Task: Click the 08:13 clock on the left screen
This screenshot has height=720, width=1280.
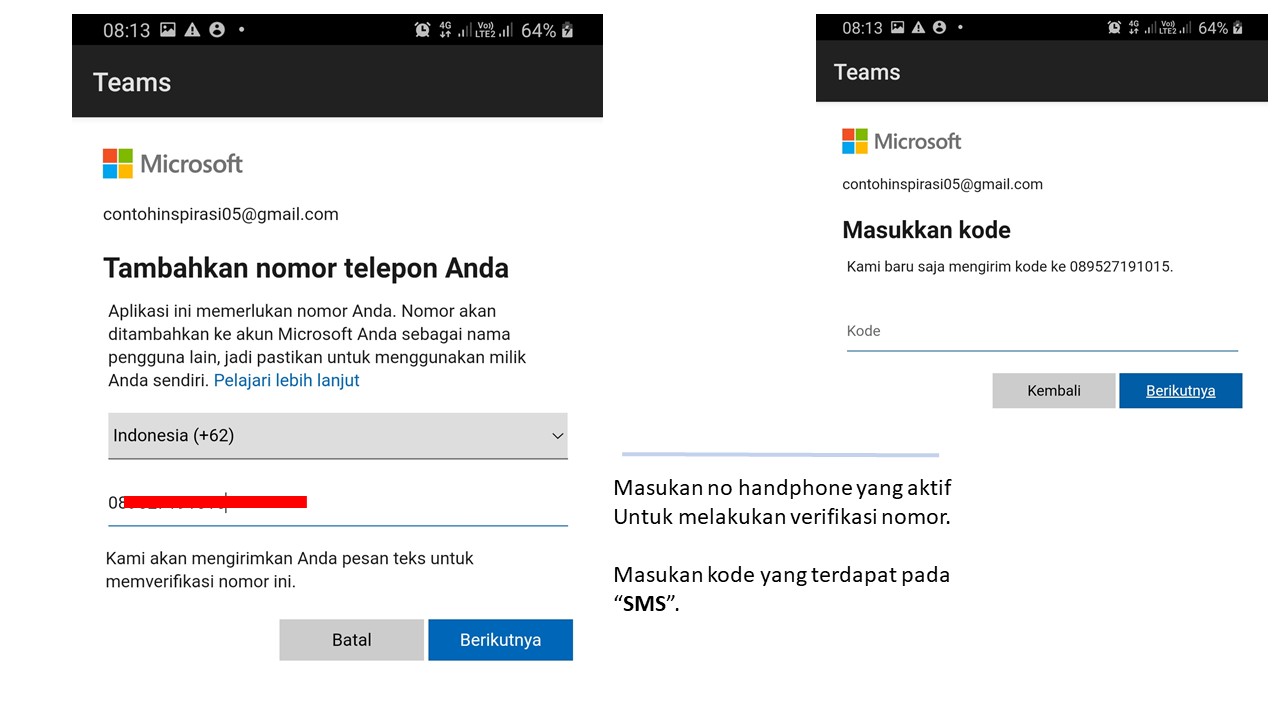Action: coord(127,30)
